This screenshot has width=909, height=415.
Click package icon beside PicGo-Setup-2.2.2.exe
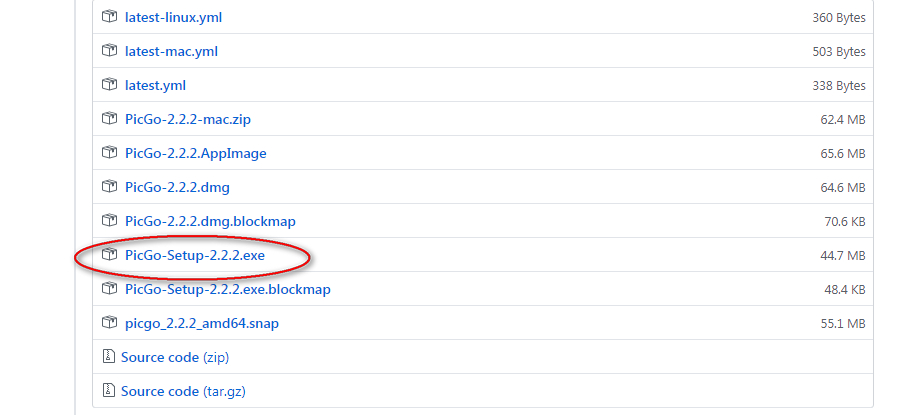click(x=110, y=255)
